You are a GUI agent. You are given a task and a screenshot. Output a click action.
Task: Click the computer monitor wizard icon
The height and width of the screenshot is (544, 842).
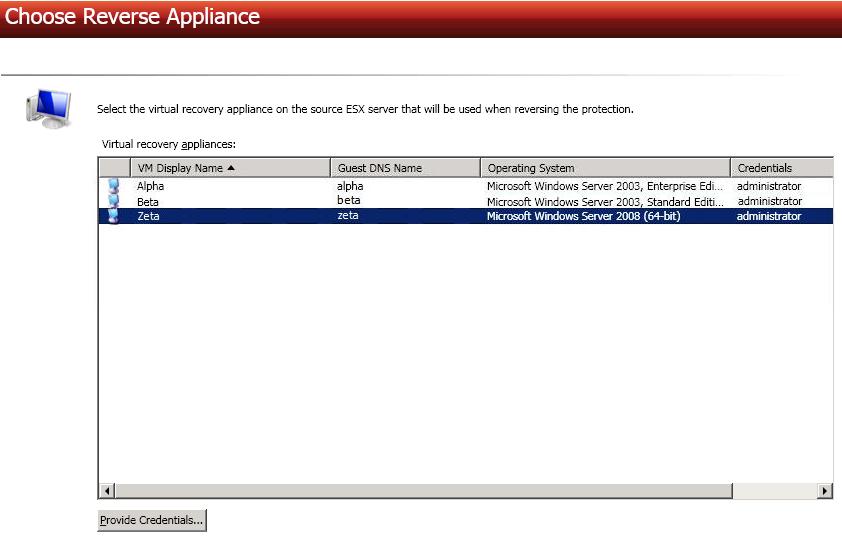(x=48, y=106)
